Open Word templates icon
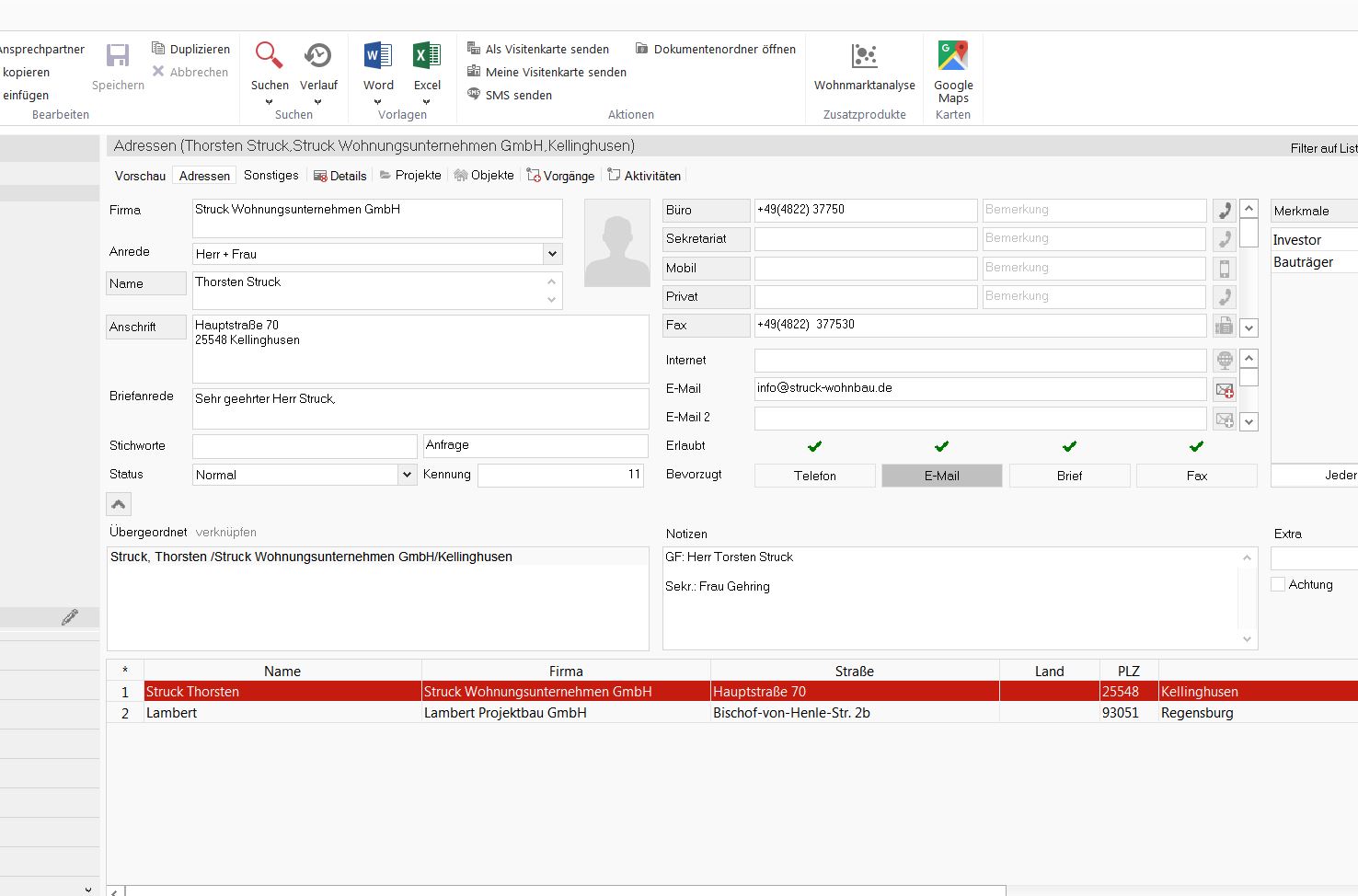 (378, 57)
